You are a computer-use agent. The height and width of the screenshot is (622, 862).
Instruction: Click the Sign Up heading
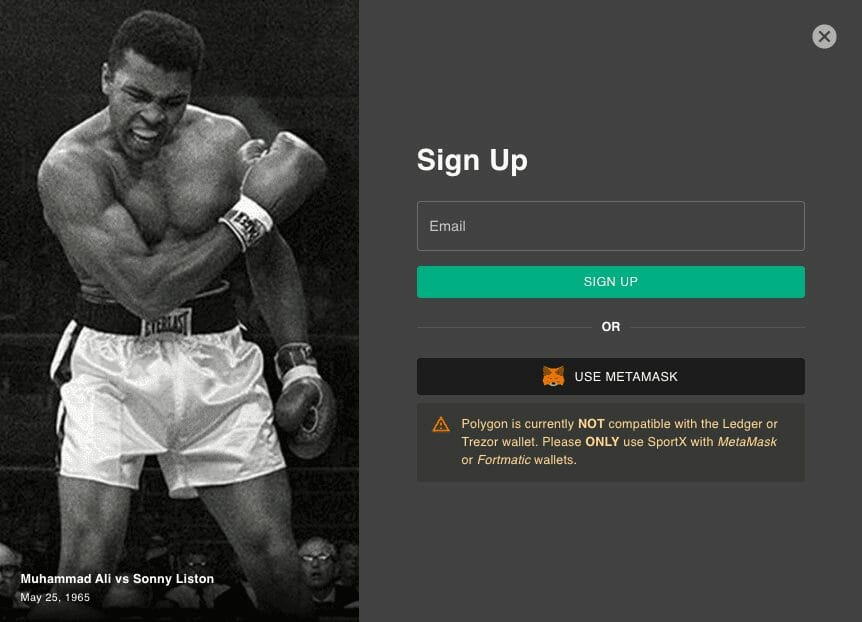tap(472, 161)
